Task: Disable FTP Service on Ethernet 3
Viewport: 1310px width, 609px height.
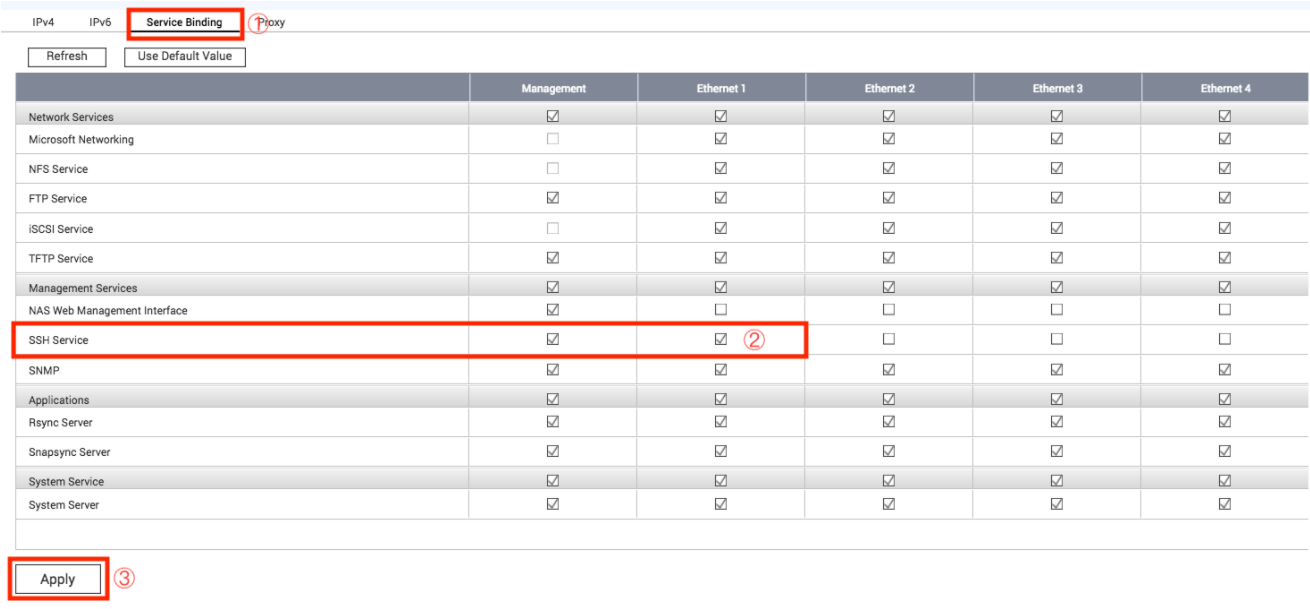Action: coord(1057,198)
